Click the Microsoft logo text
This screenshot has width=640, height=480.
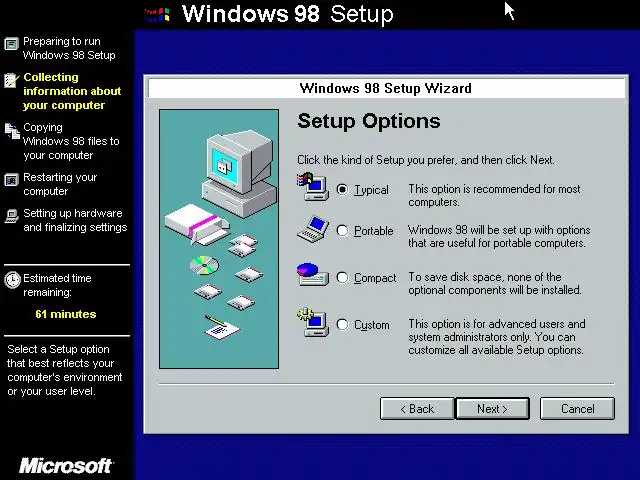[67, 466]
